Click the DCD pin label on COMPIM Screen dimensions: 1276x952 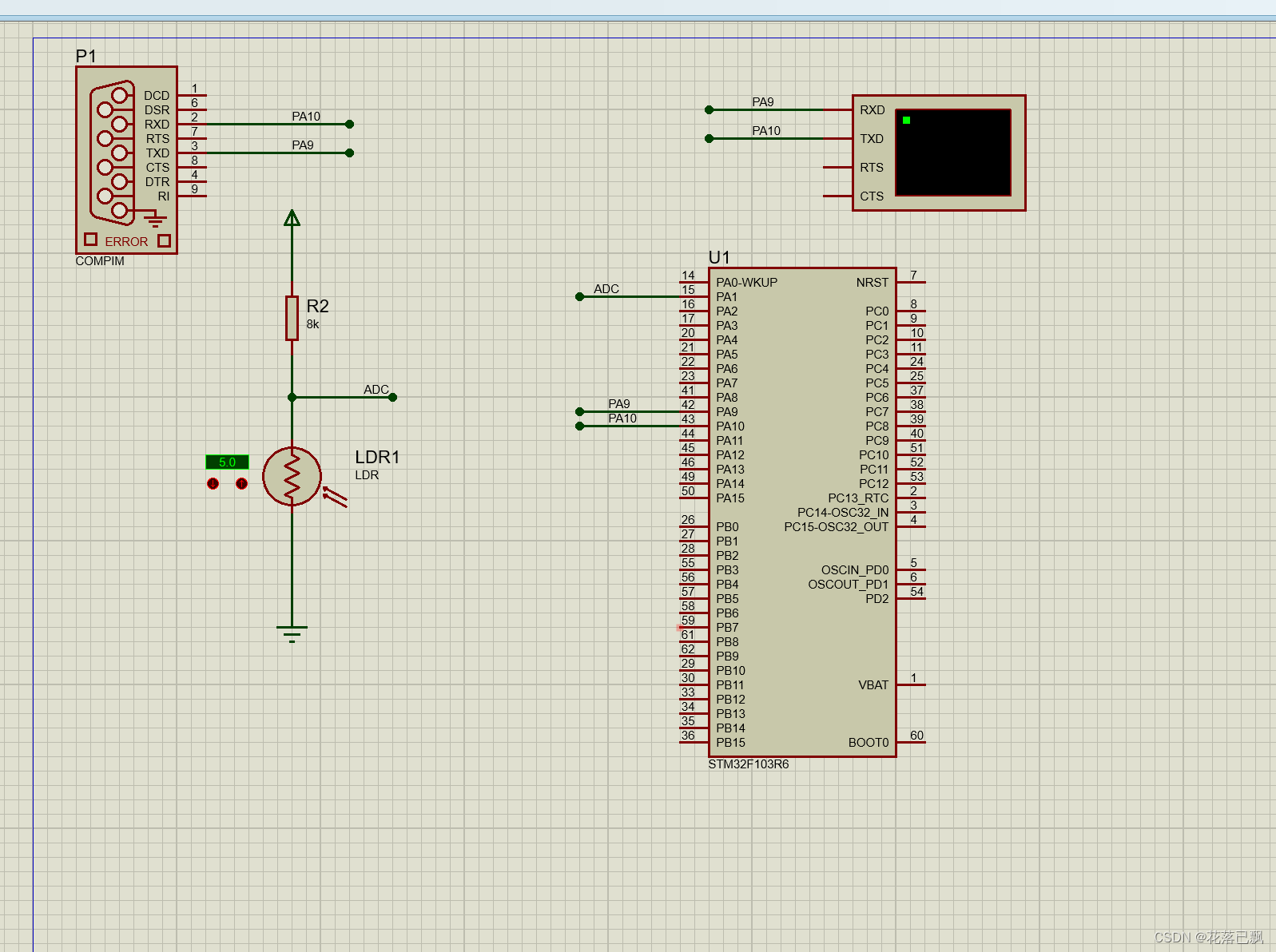click(157, 95)
